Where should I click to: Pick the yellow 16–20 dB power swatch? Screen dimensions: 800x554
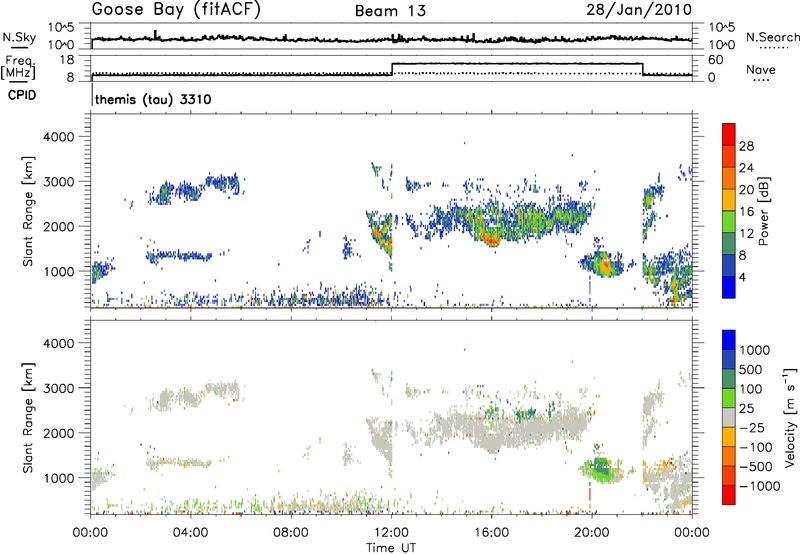[x=729, y=200]
